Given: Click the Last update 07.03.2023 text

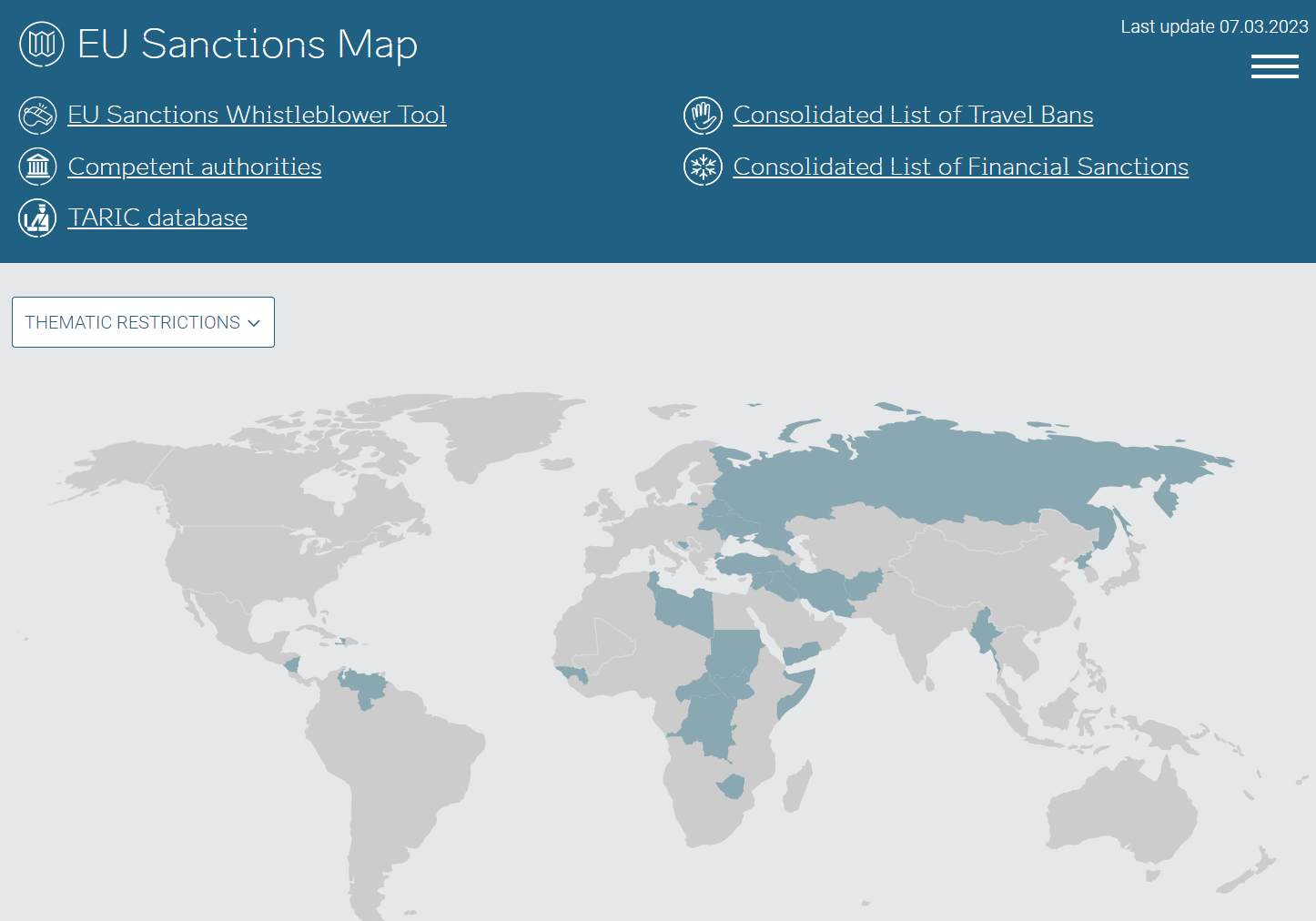Looking at the screenshot, I should coord(1214,27).
